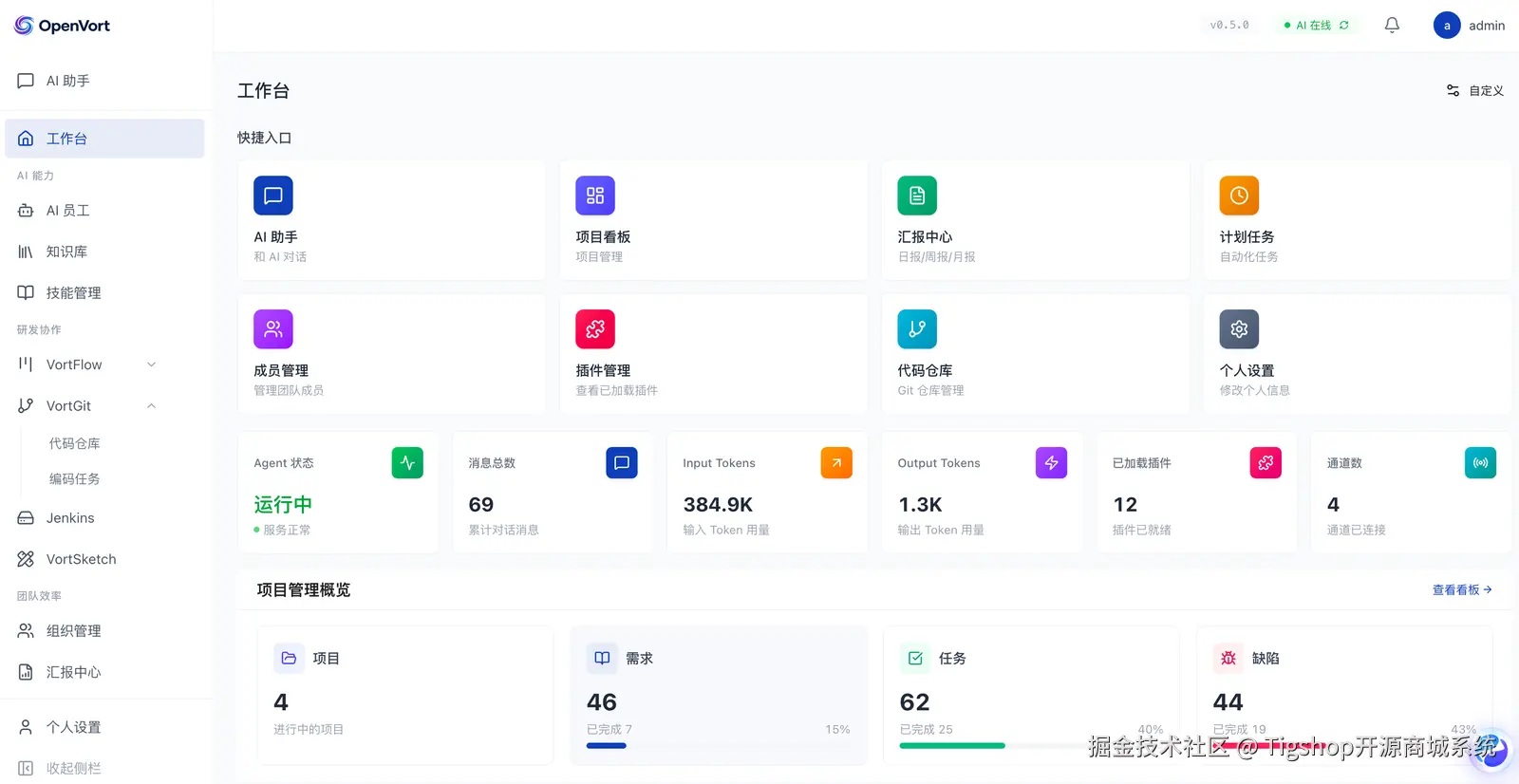Open notifications bell
1519x784 pixels.
pos(1392,26)
